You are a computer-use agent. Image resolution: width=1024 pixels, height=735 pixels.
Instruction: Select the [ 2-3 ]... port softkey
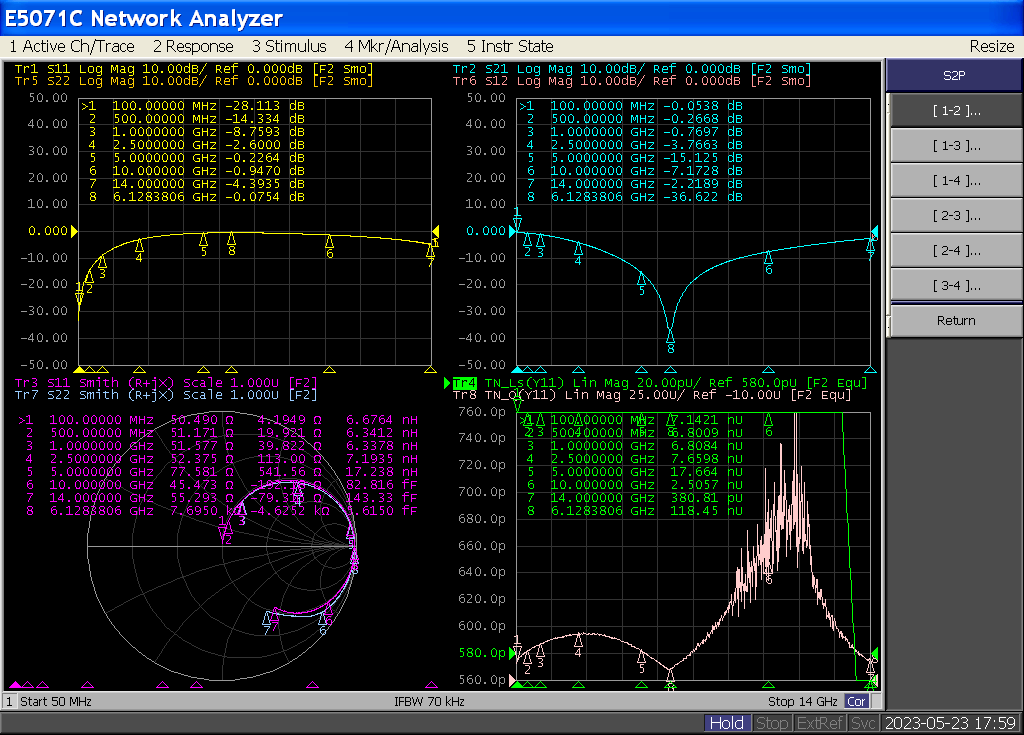pos(956,215)
